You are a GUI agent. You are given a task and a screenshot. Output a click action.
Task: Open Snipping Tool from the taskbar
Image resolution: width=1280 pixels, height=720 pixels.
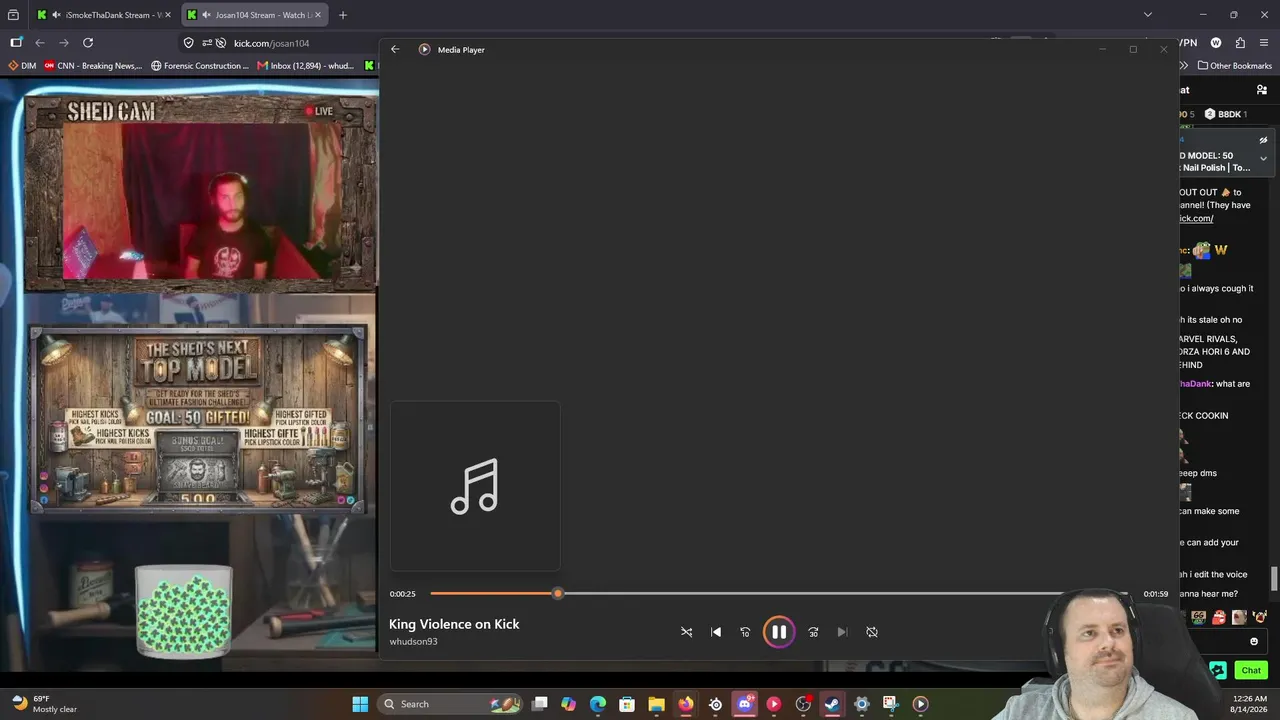pos(890,704)
